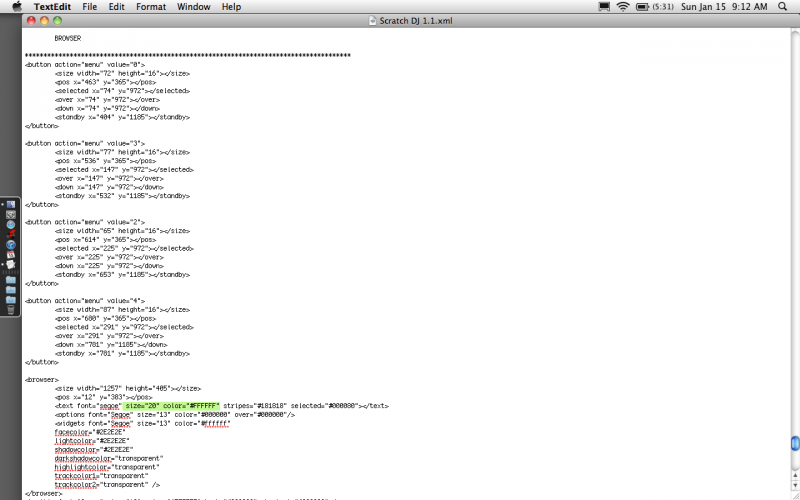The image size is (800, 500).
Task: Open the Edit menu
Action: pos(117,7)
